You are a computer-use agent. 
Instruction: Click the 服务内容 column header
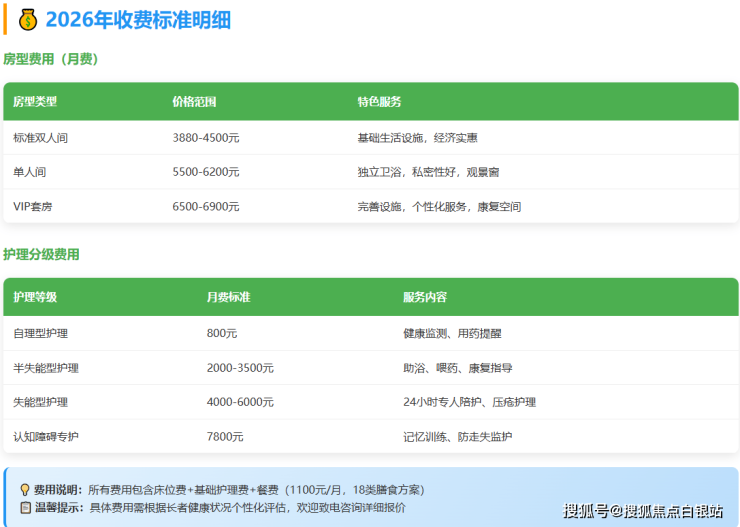[x=425, y=297]
